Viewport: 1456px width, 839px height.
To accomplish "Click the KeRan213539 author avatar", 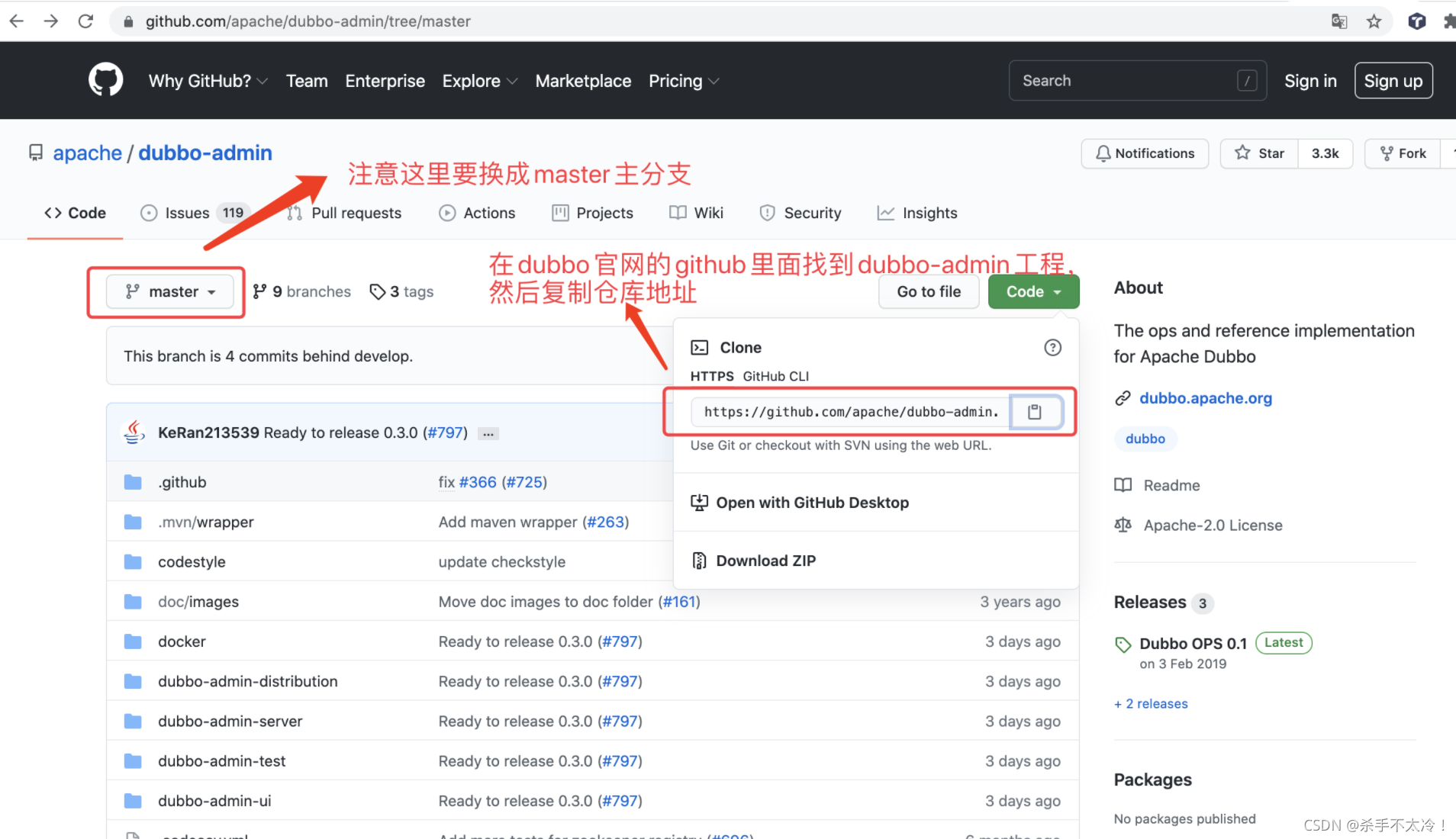I will pos(134,432).
